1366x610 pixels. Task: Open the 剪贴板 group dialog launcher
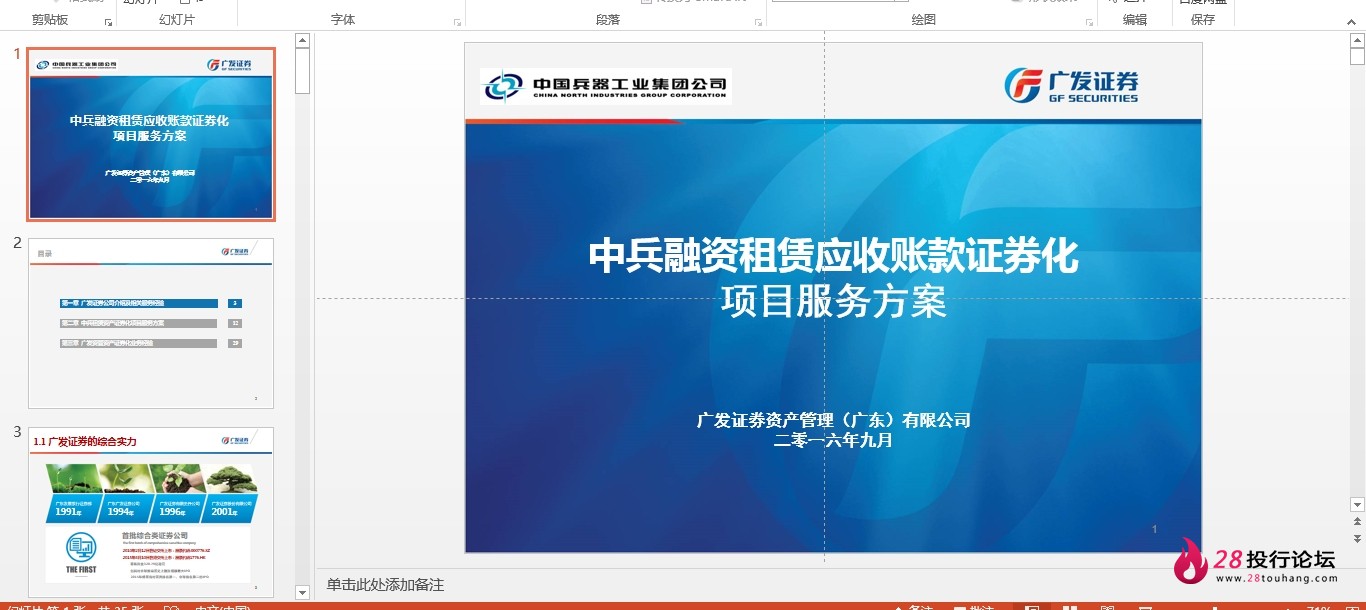[x=109, y=22]
